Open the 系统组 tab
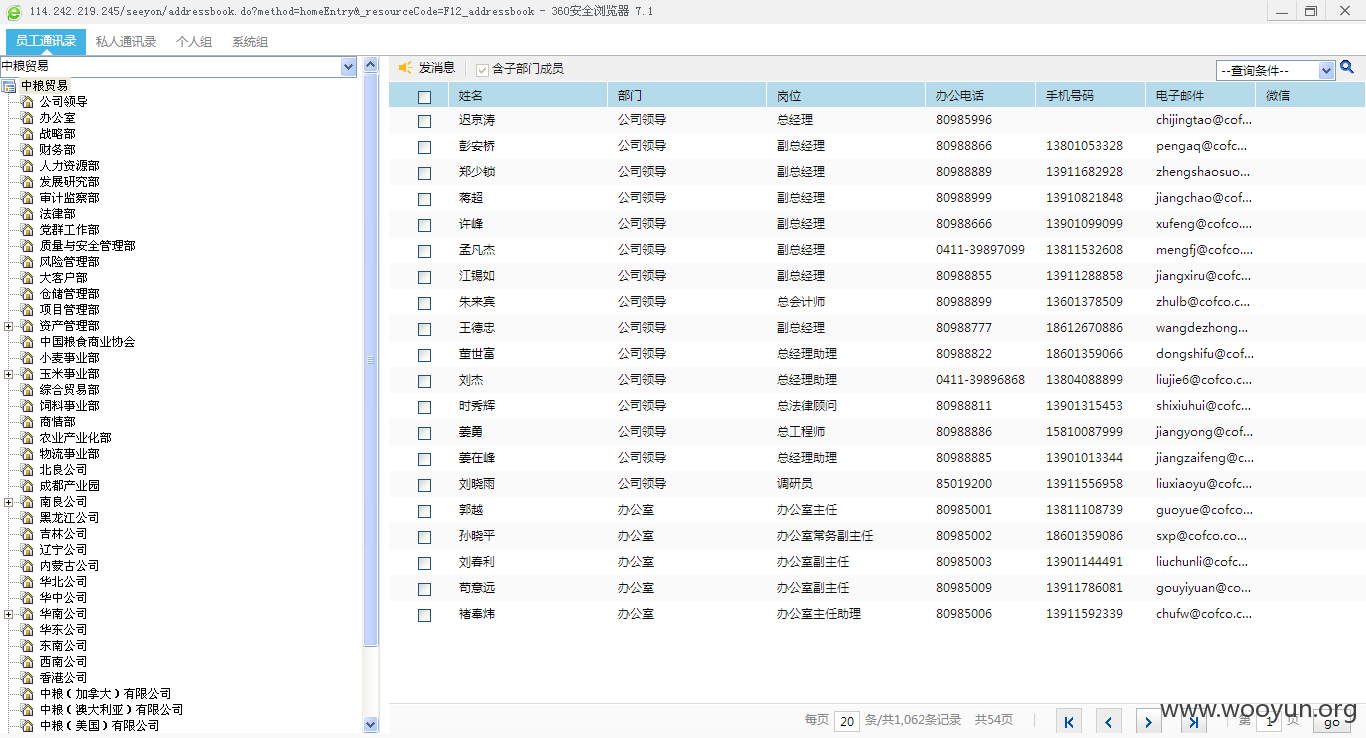Viewport: 1366px width, 738px height. pyautogui.click(x=250, y=42)
